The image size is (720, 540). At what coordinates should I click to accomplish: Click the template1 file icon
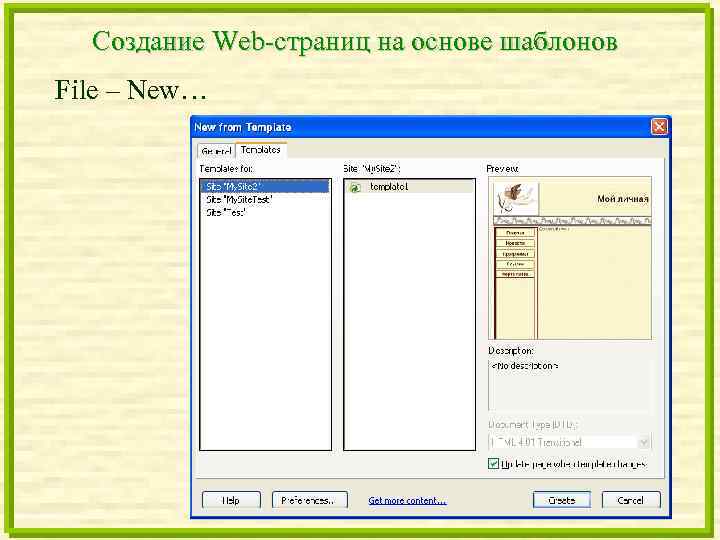pyautogui.click(x=355, y=187)
